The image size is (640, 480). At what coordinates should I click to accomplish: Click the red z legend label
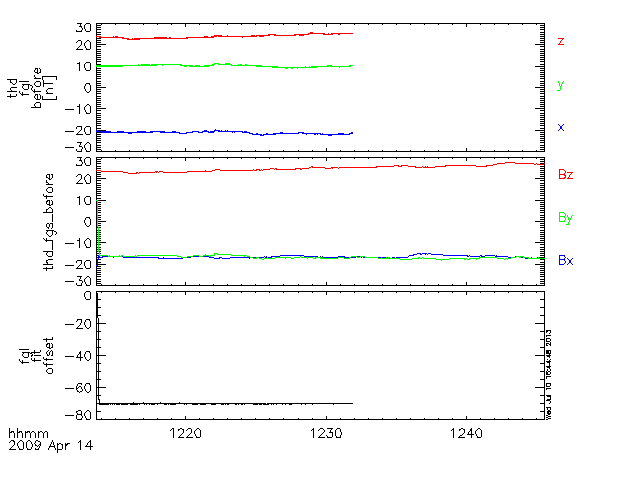tap(561, 41)
